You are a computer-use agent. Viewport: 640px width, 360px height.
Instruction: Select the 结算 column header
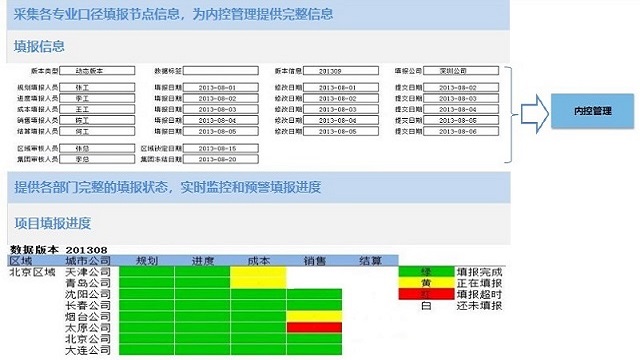coord(370,261)
